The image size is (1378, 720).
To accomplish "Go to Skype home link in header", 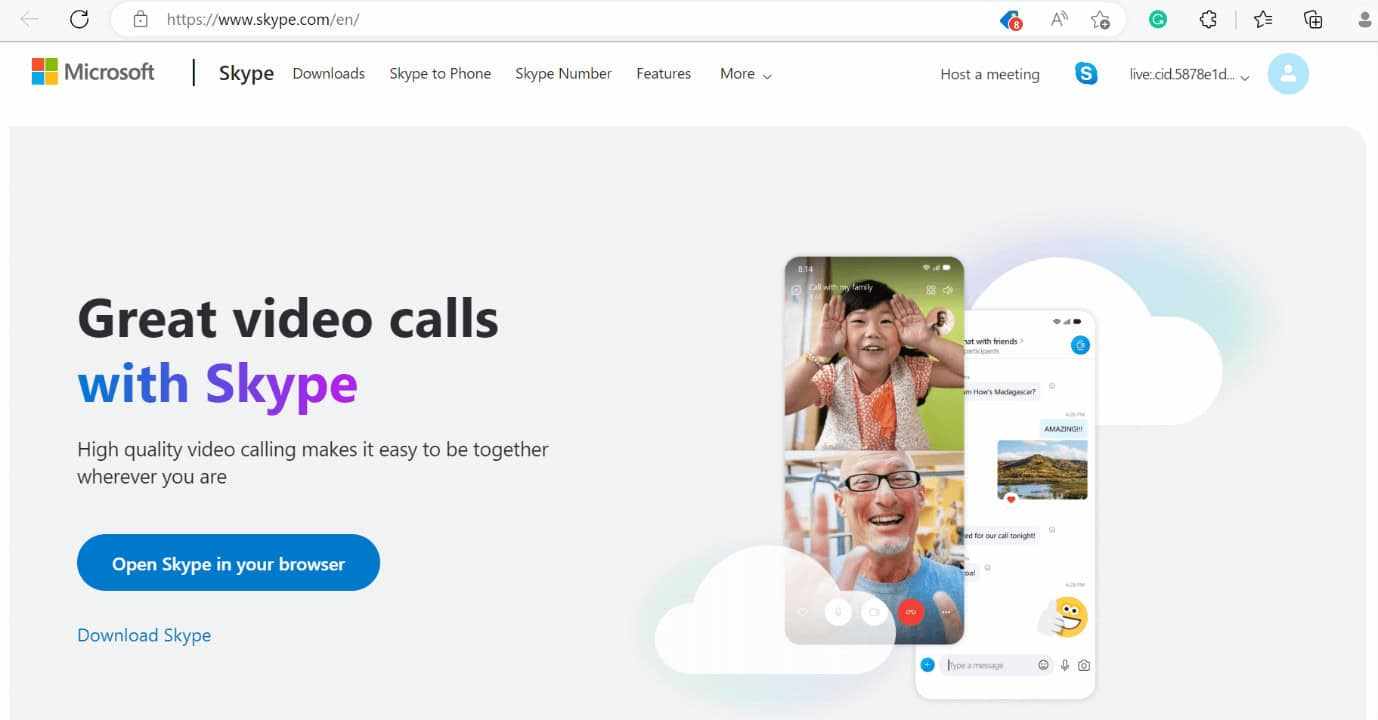I will click(246, 73).
